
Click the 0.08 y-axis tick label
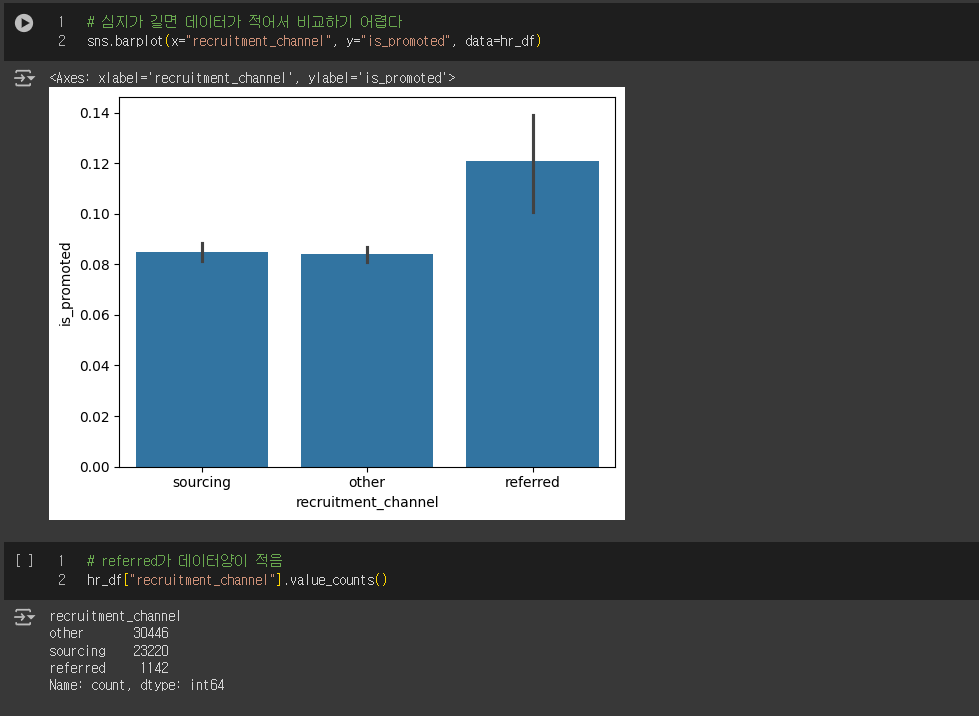[x=94, y=265]
